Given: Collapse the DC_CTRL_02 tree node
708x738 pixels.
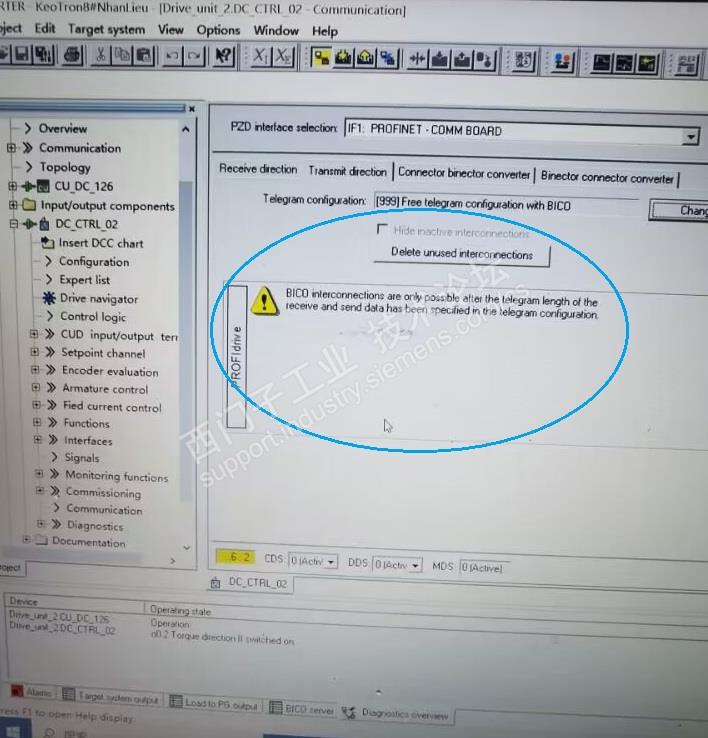Looking at the screenshot, I should click(x=14, y=224).
